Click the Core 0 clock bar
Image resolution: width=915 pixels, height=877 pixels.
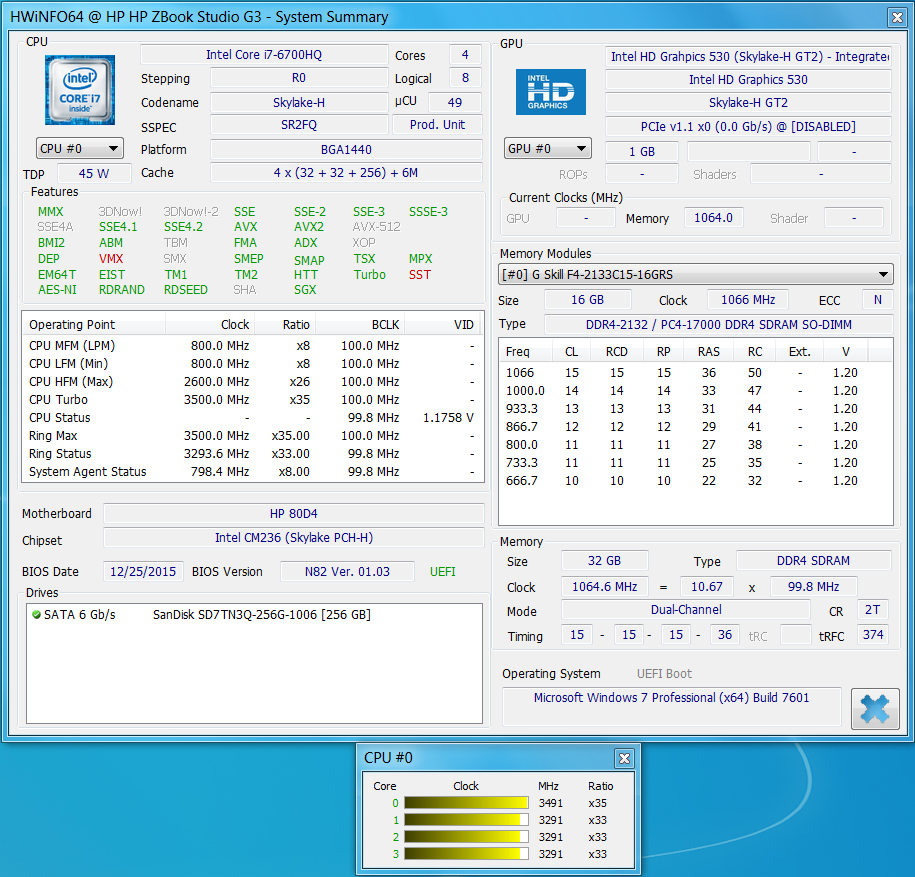click(466, 803)
